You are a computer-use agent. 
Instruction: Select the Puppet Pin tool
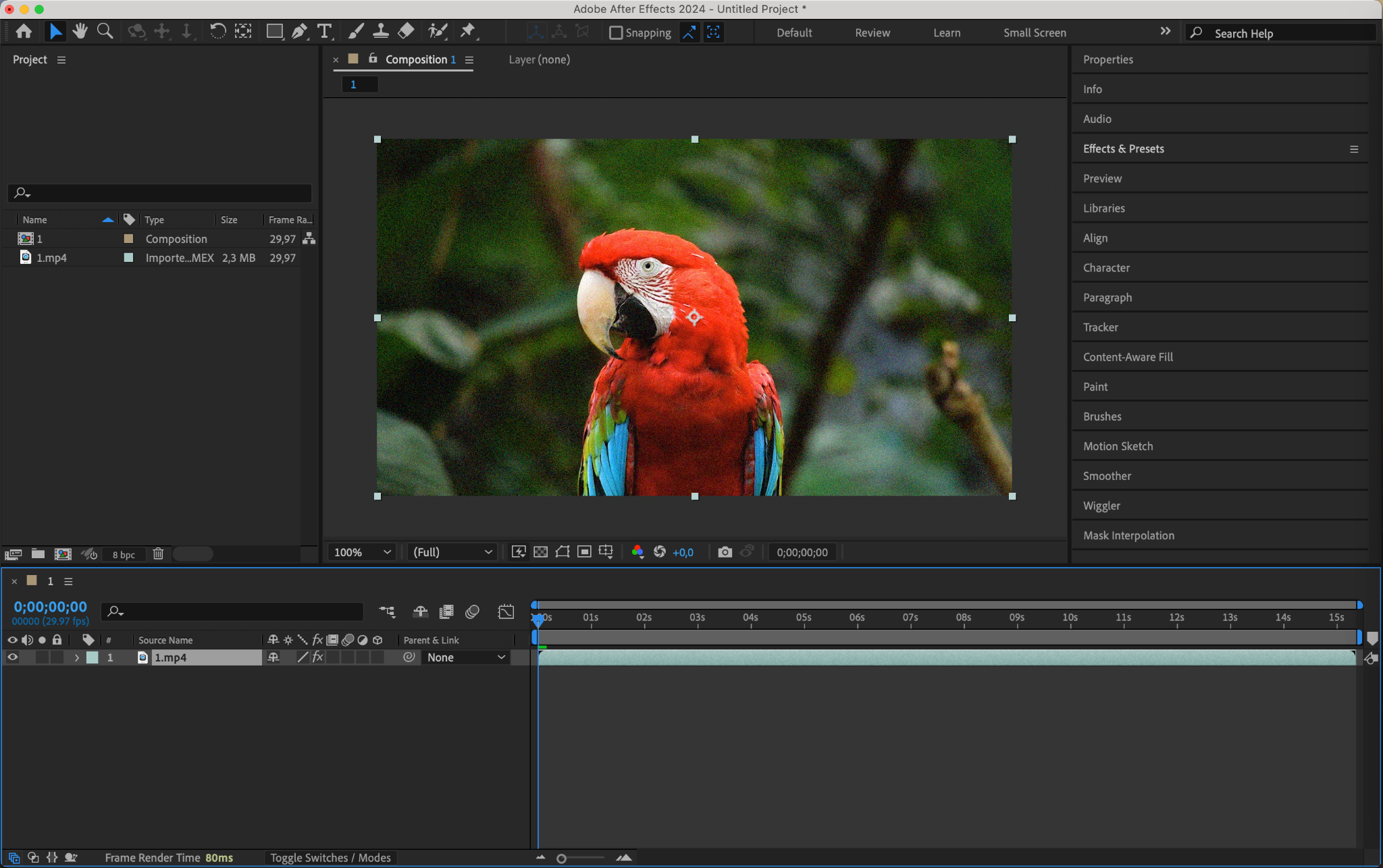(x=467, y=31)
